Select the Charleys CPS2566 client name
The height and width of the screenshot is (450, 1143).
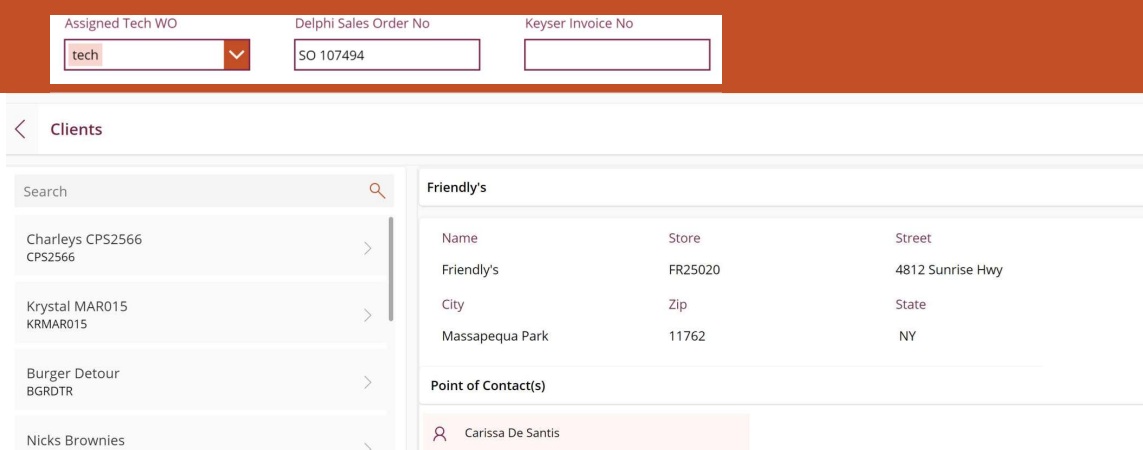84,239
